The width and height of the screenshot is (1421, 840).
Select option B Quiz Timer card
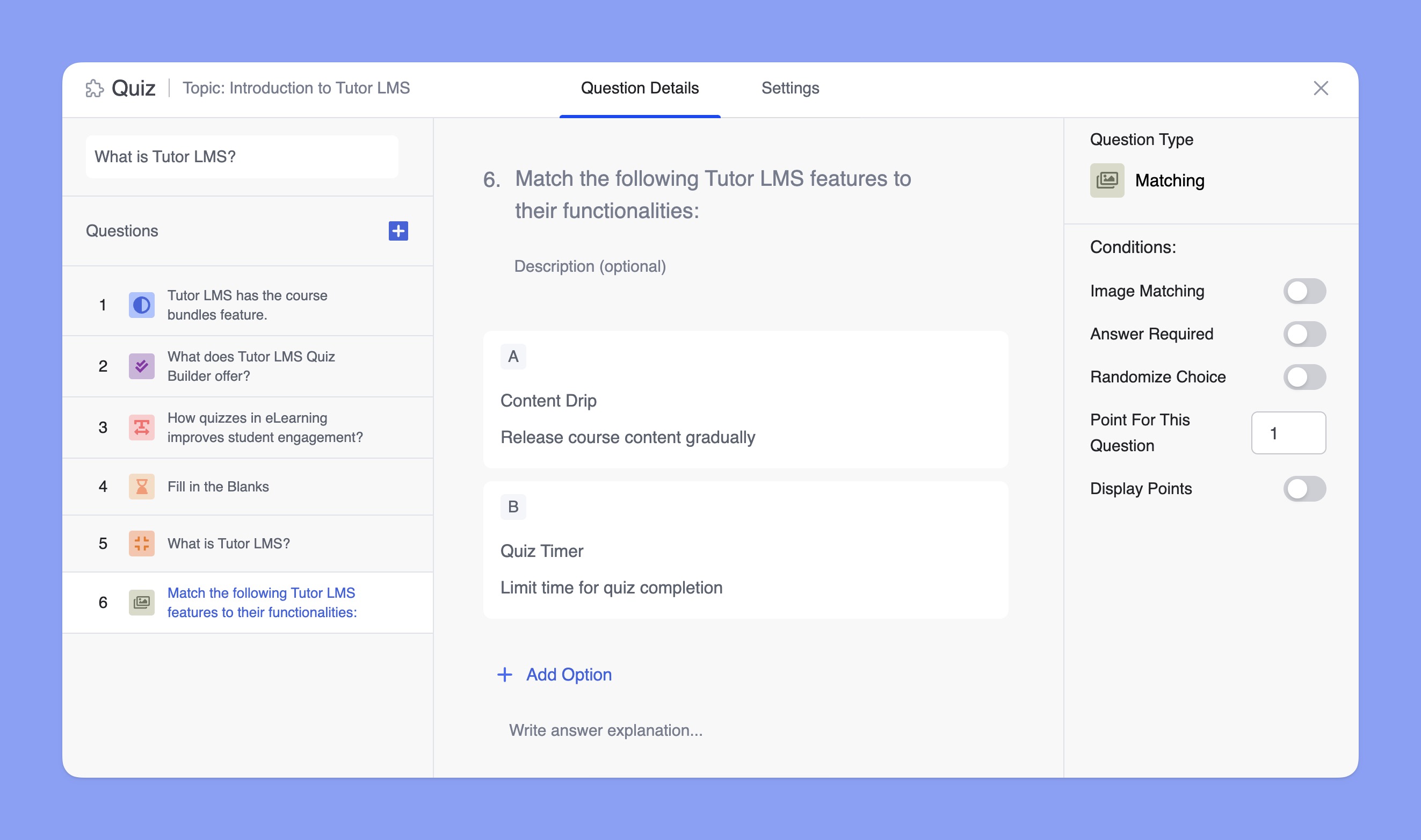pos(745,549)
